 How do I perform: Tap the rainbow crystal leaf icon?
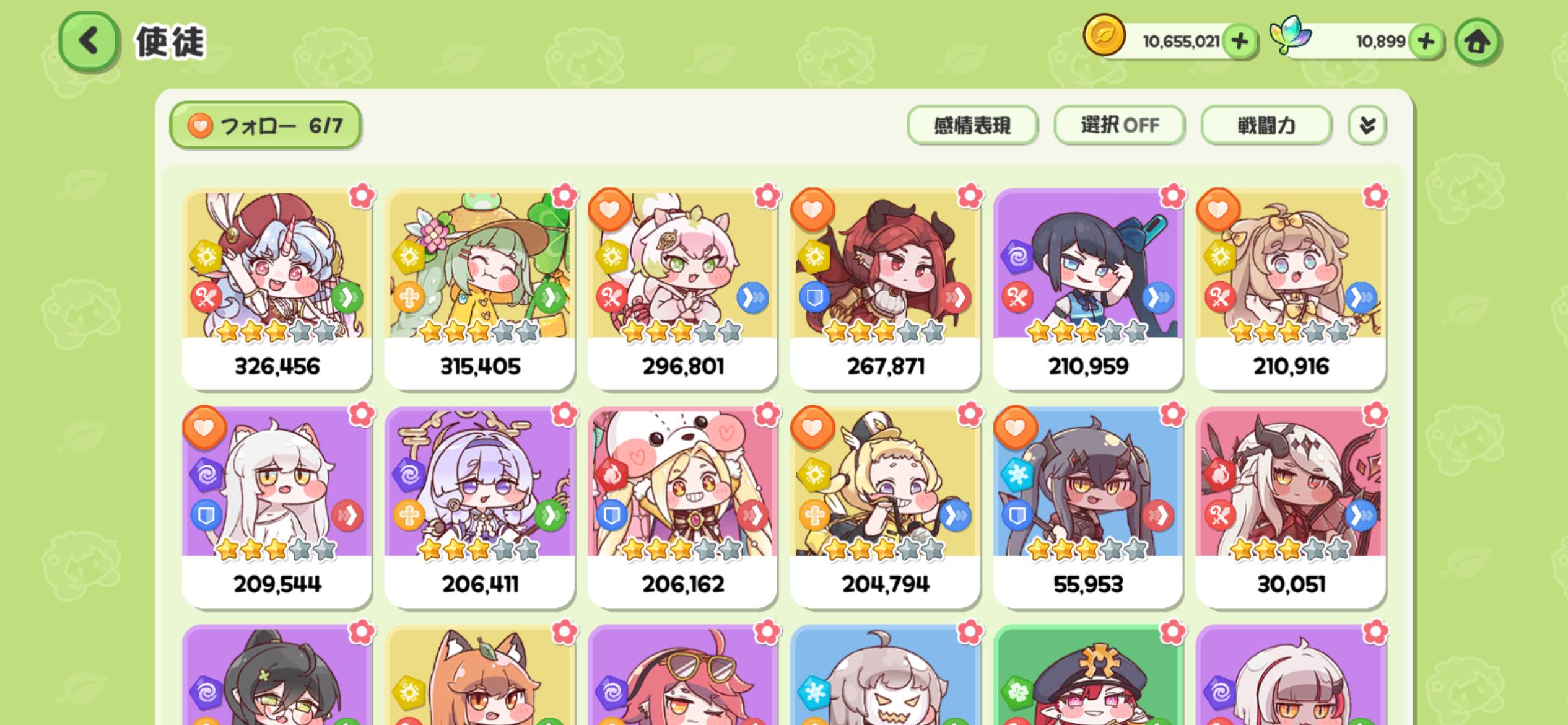(x=1290, y=35)
